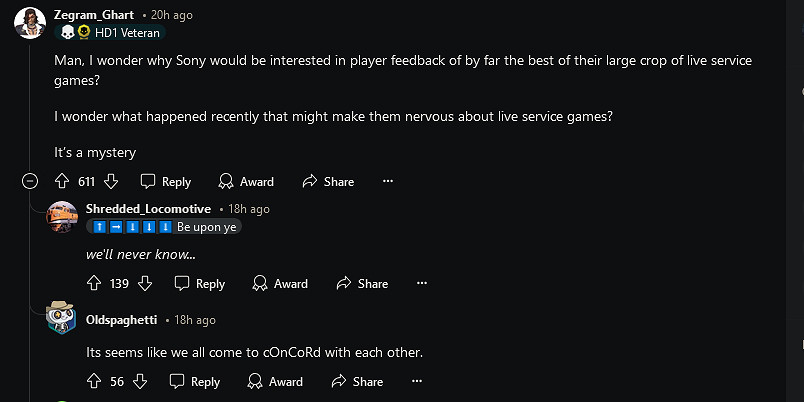This screenshot has height=402, width=804.
Task: Upvote Shredded_Locomotive's comment
Action: (95, 283)
